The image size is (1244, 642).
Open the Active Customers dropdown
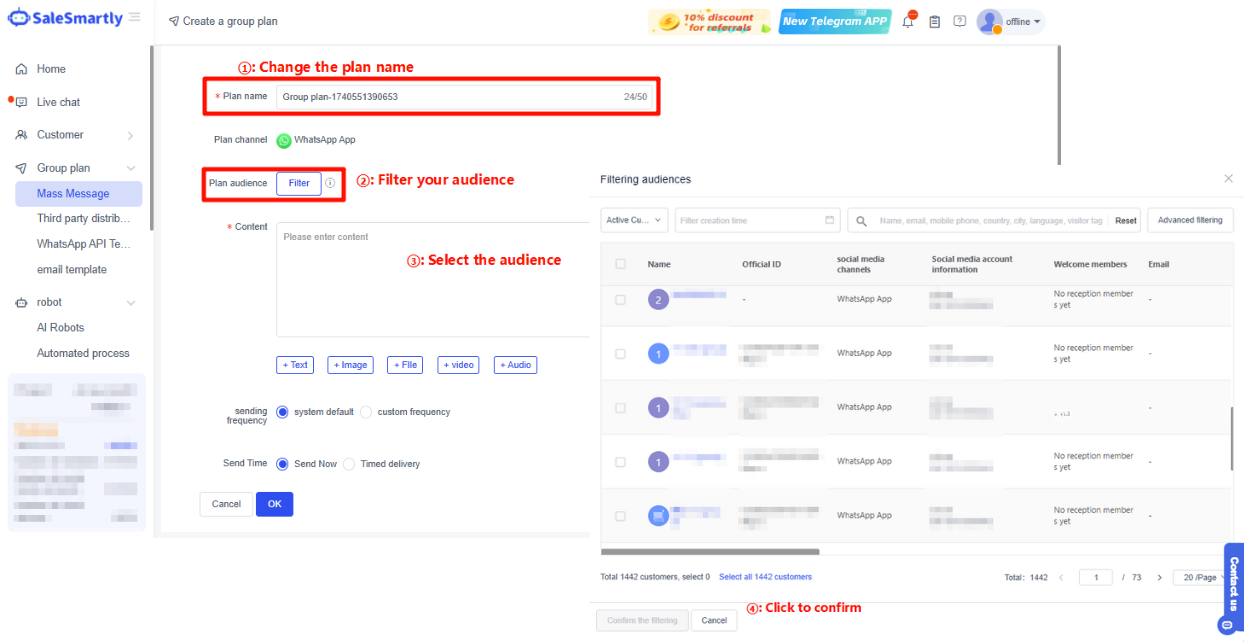click(634, 220)
